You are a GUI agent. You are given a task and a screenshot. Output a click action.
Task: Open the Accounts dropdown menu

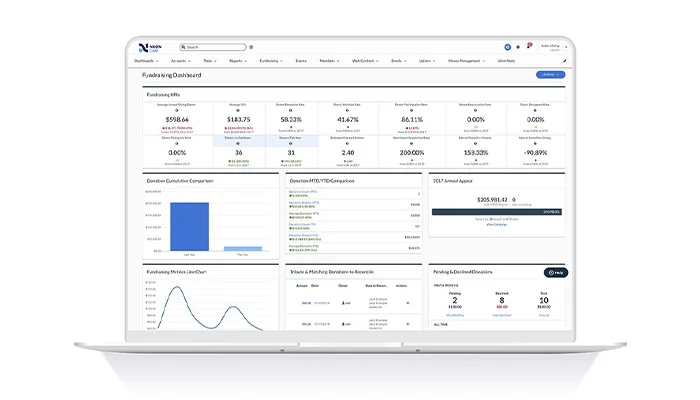181,61
